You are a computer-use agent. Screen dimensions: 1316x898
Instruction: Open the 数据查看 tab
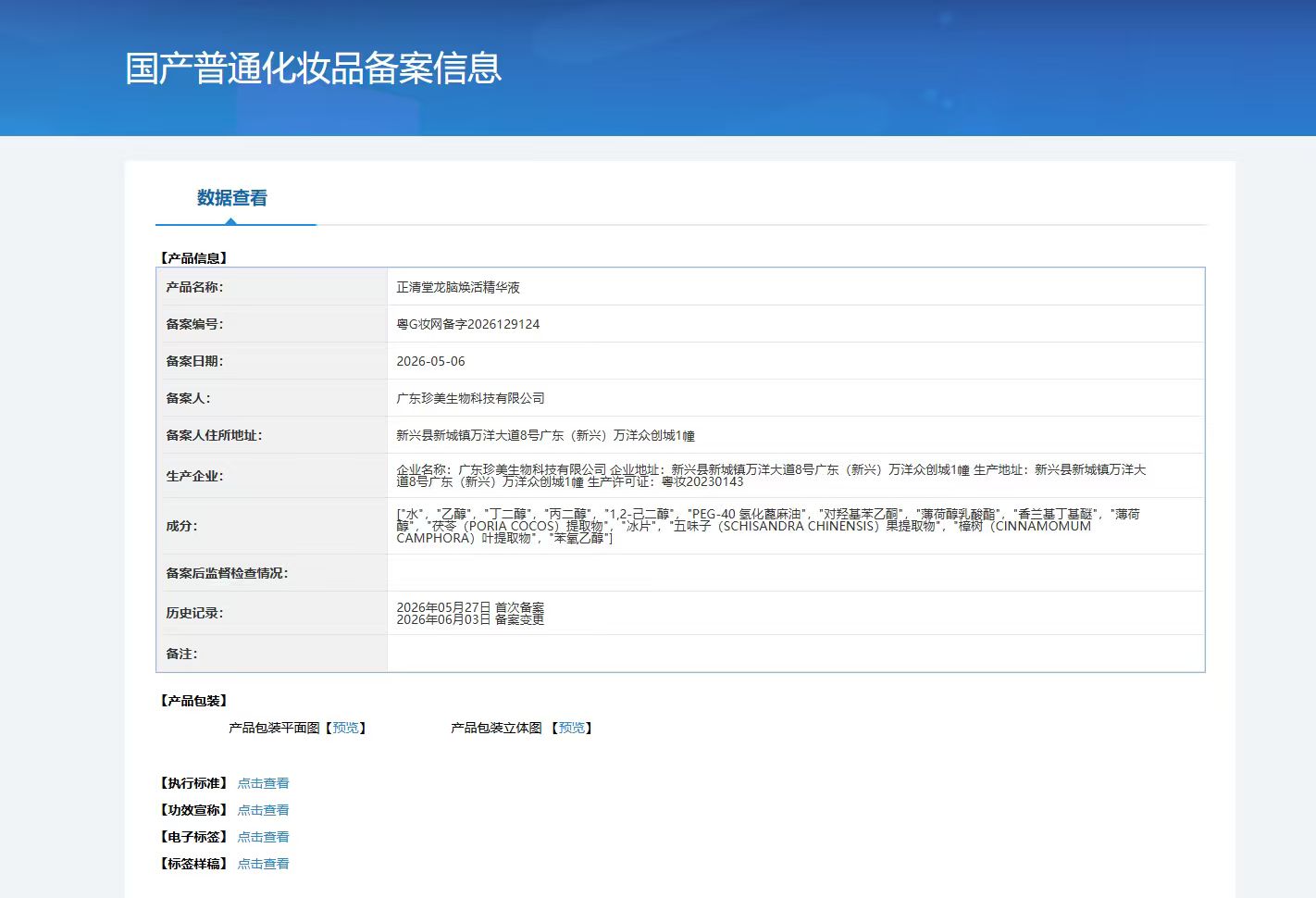(x=232, y=198)
